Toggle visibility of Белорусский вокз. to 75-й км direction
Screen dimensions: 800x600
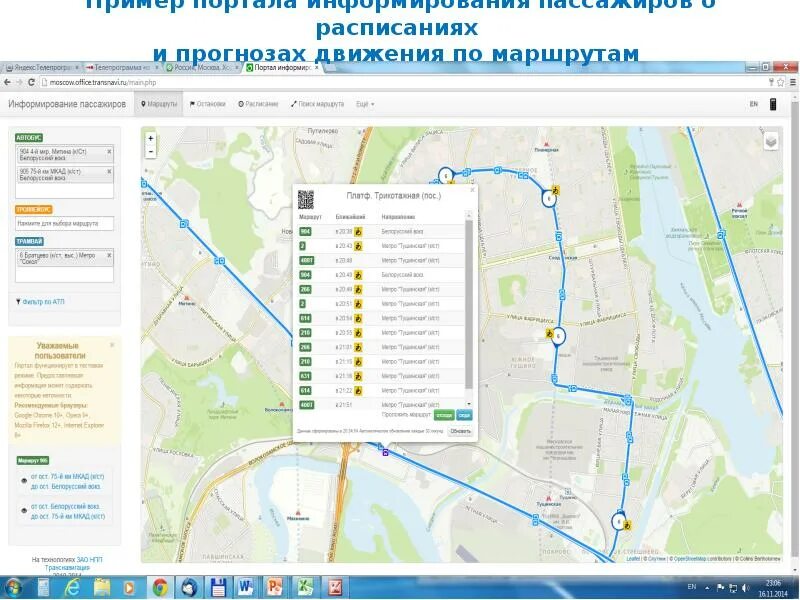tap(24, 511)
